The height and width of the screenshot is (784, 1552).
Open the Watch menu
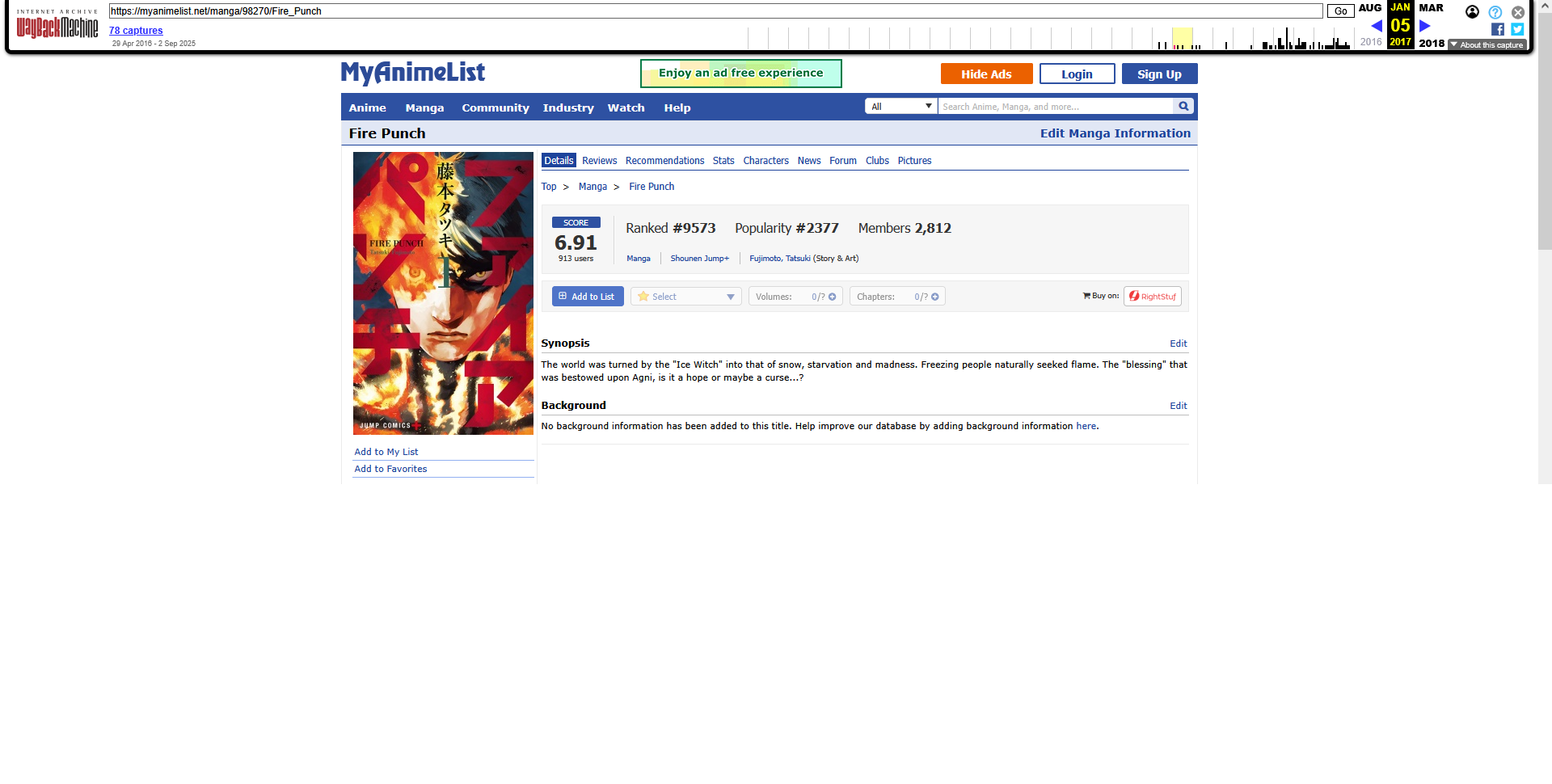point(626,107)
